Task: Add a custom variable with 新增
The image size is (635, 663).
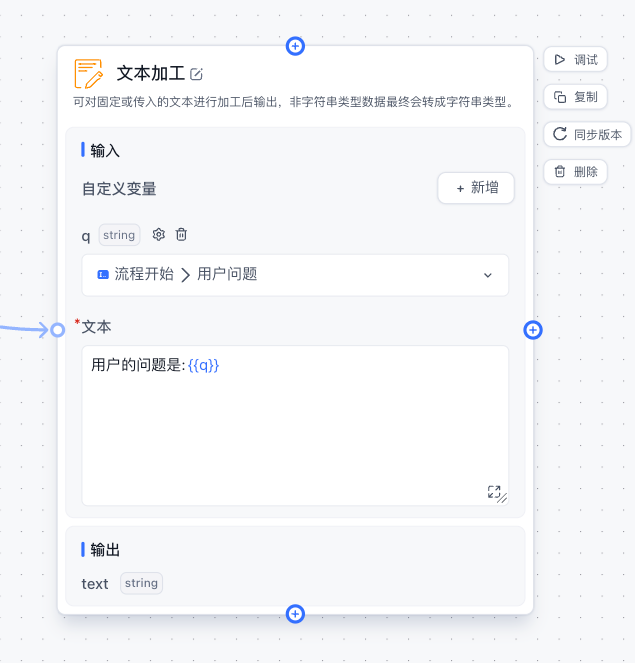Action: 475,188
